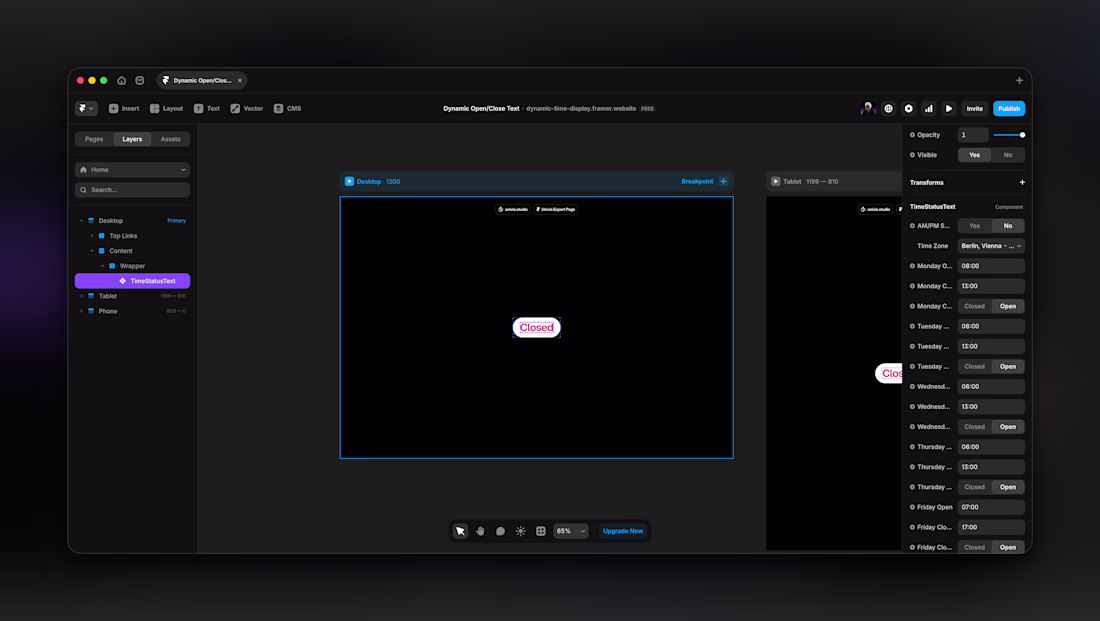The image size is (1100, 621).
Task: Choose the comment tool
Action: [x=500, y=531]
